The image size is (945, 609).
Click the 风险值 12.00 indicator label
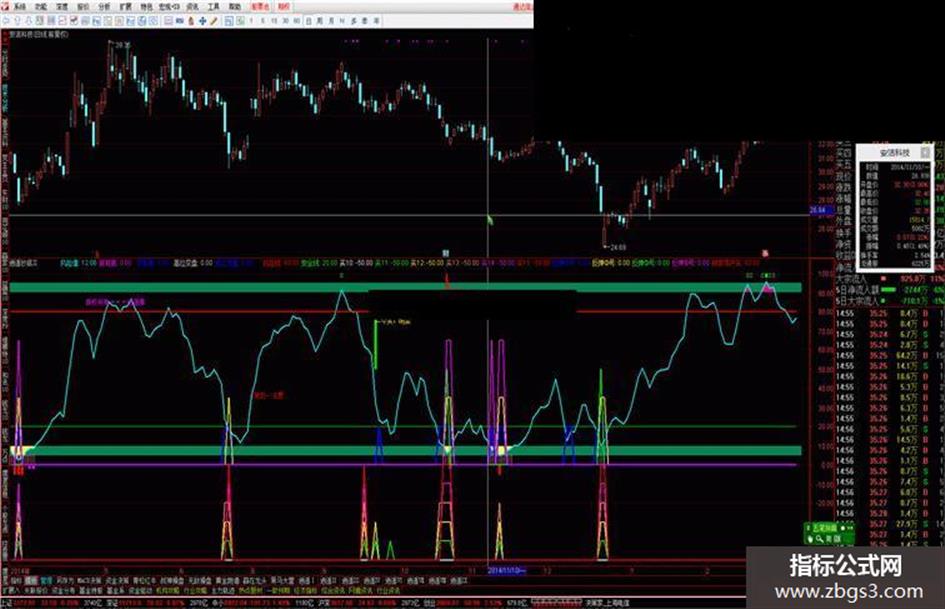[x=78, y=263]
